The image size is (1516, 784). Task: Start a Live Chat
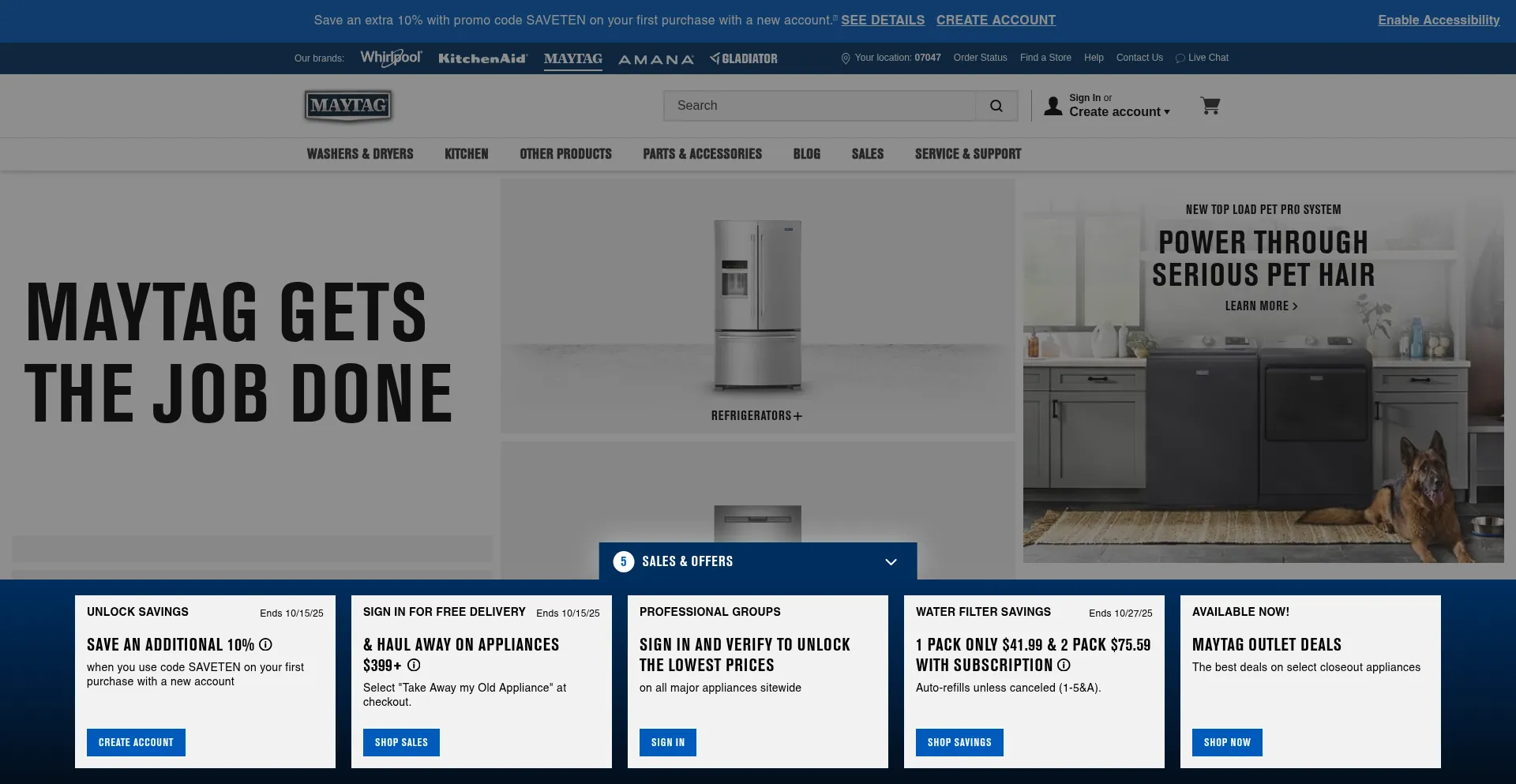(1203, 58)
